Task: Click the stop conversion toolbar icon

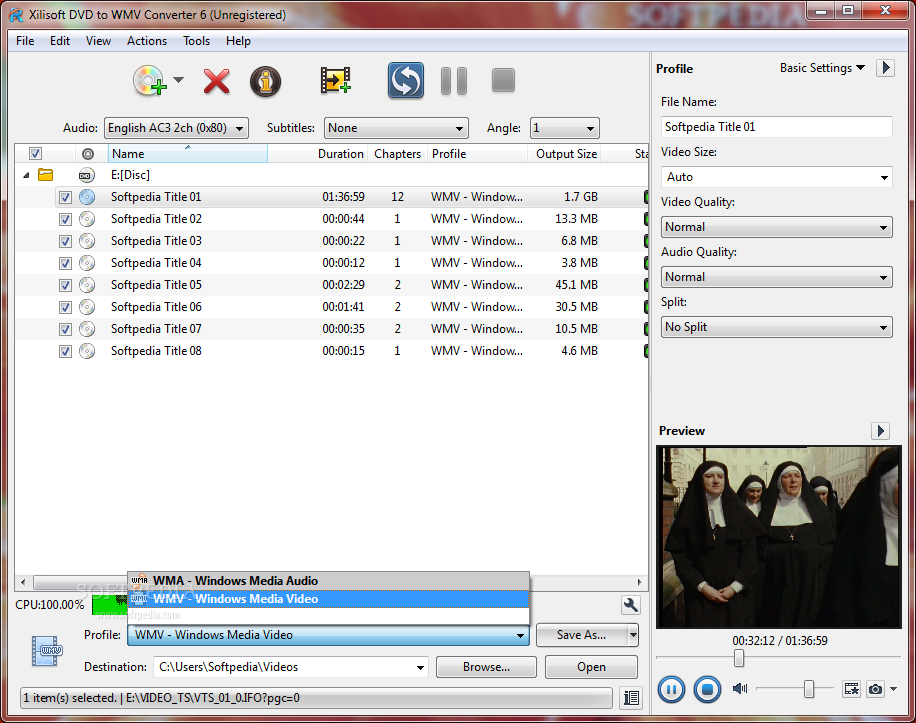Action: (503, 81)
